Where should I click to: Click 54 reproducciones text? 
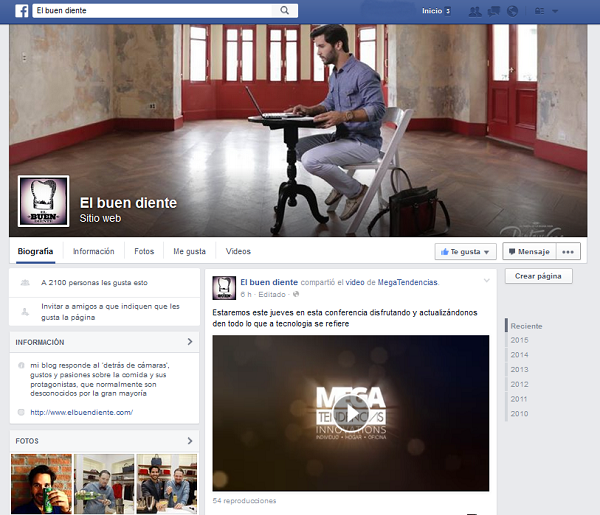tap(244, 500)
